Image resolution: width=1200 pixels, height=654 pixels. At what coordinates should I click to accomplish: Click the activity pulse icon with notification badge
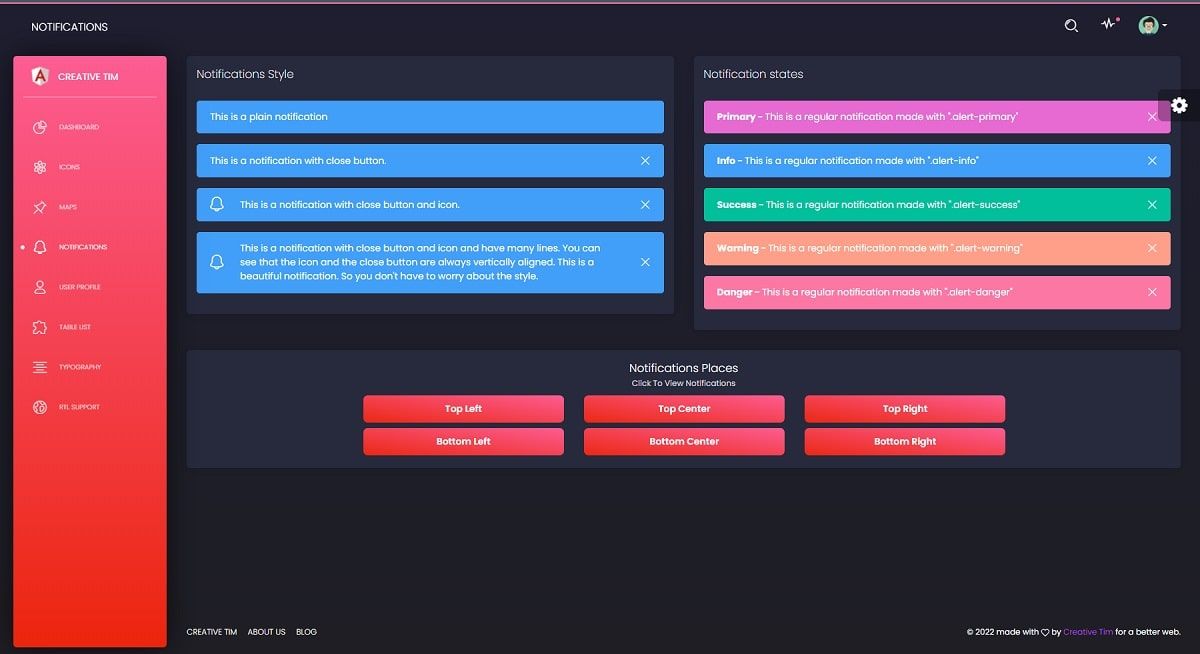pyautogui.click(x=1109, y=24)
